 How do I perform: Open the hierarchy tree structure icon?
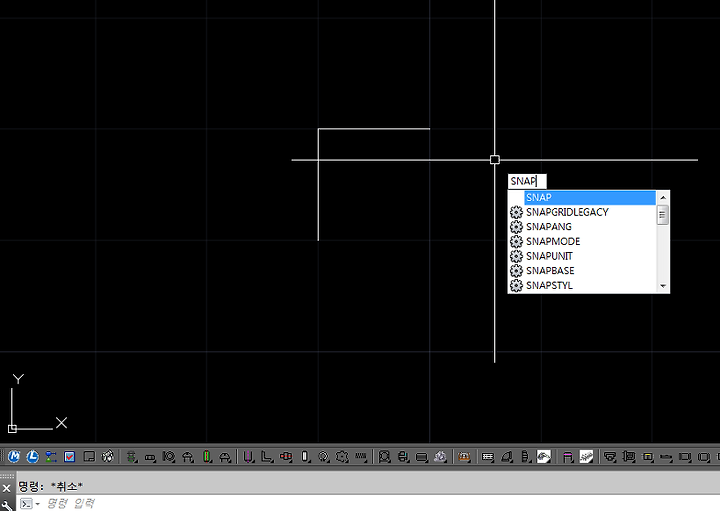[x=51, y=456]
